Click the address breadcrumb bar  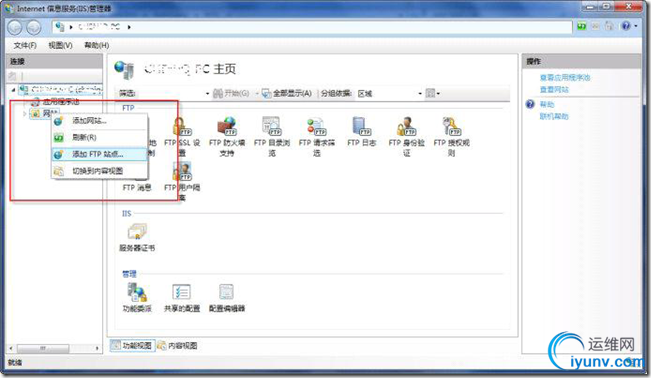click(x=312, y=27)
